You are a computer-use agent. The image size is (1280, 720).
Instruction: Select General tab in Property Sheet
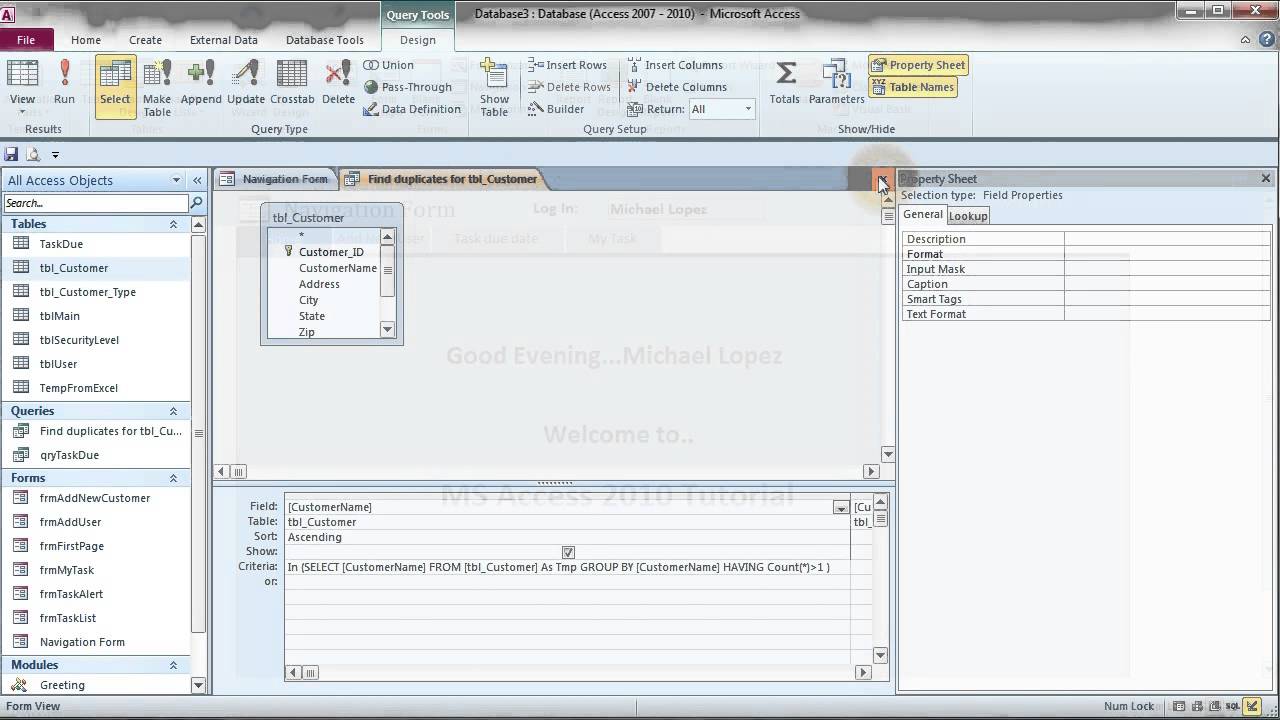[923, 214]
